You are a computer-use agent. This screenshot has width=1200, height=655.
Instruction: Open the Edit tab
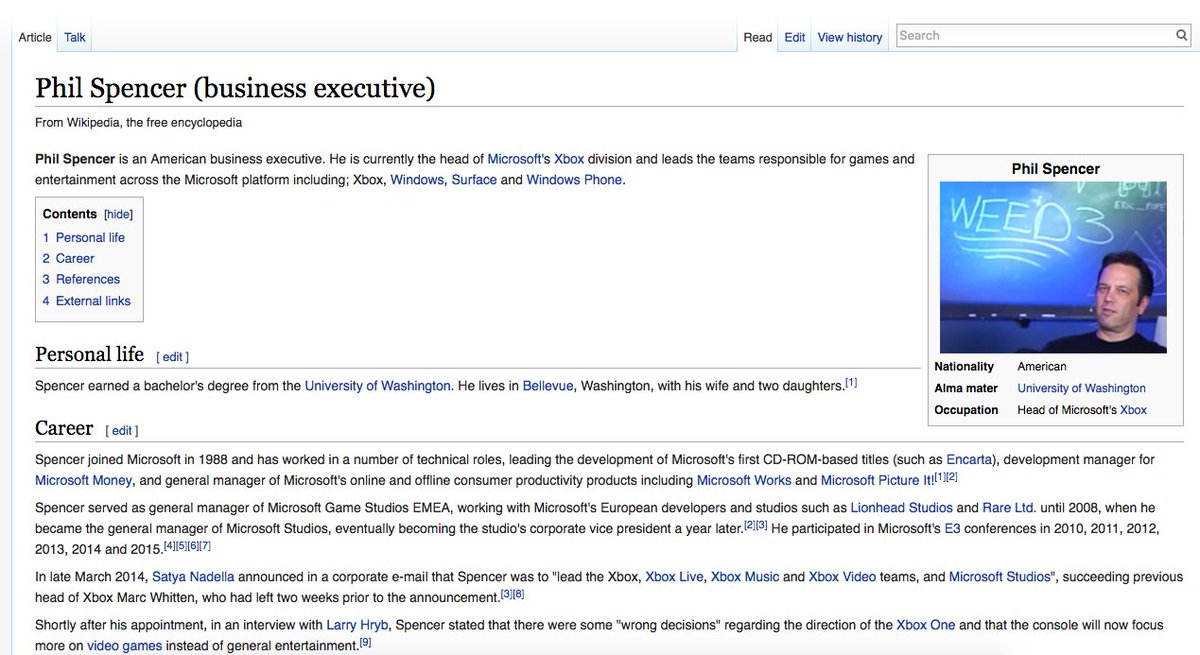pos(795,37)
